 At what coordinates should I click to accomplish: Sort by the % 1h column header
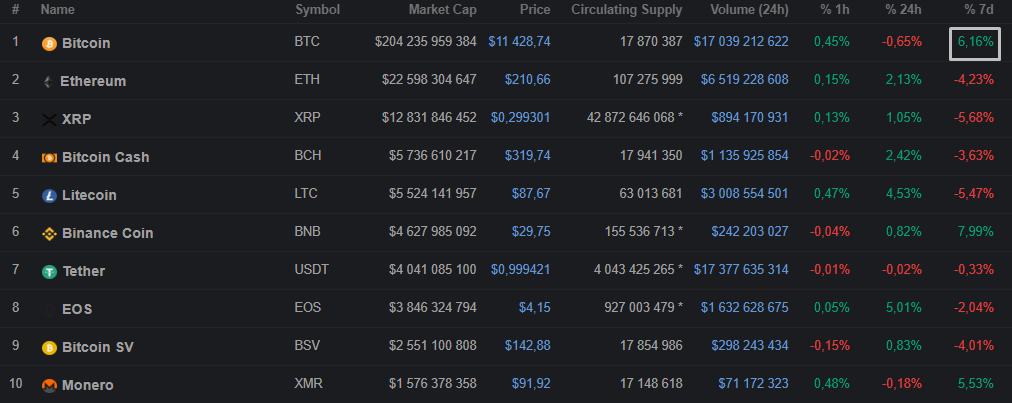[835, 10]
